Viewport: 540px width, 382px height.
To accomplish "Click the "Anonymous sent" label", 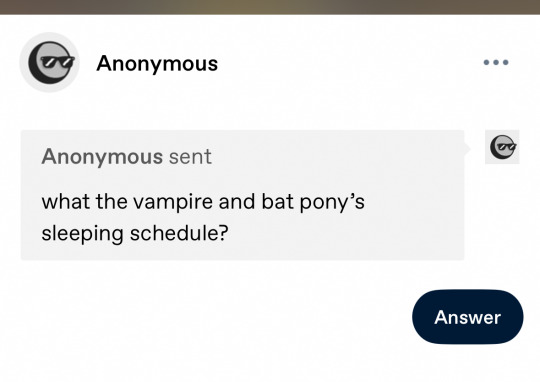I will pyautogui.click(x=126, y=157).
